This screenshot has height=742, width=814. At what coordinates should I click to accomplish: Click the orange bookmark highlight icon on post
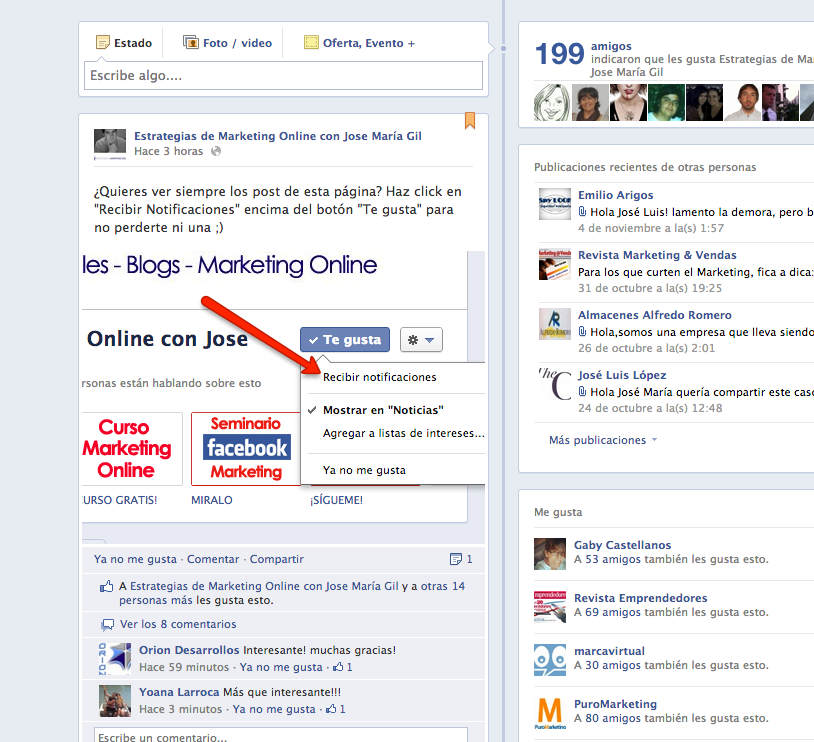(x=470, y=120)
